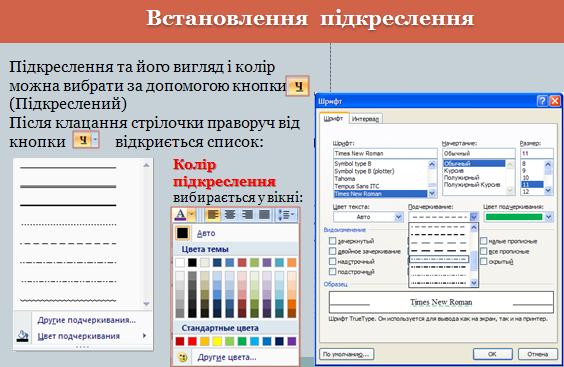This screenshot has width=564, height=367.
Task: Click the По умолчанию button
Action: click(346, 354)
